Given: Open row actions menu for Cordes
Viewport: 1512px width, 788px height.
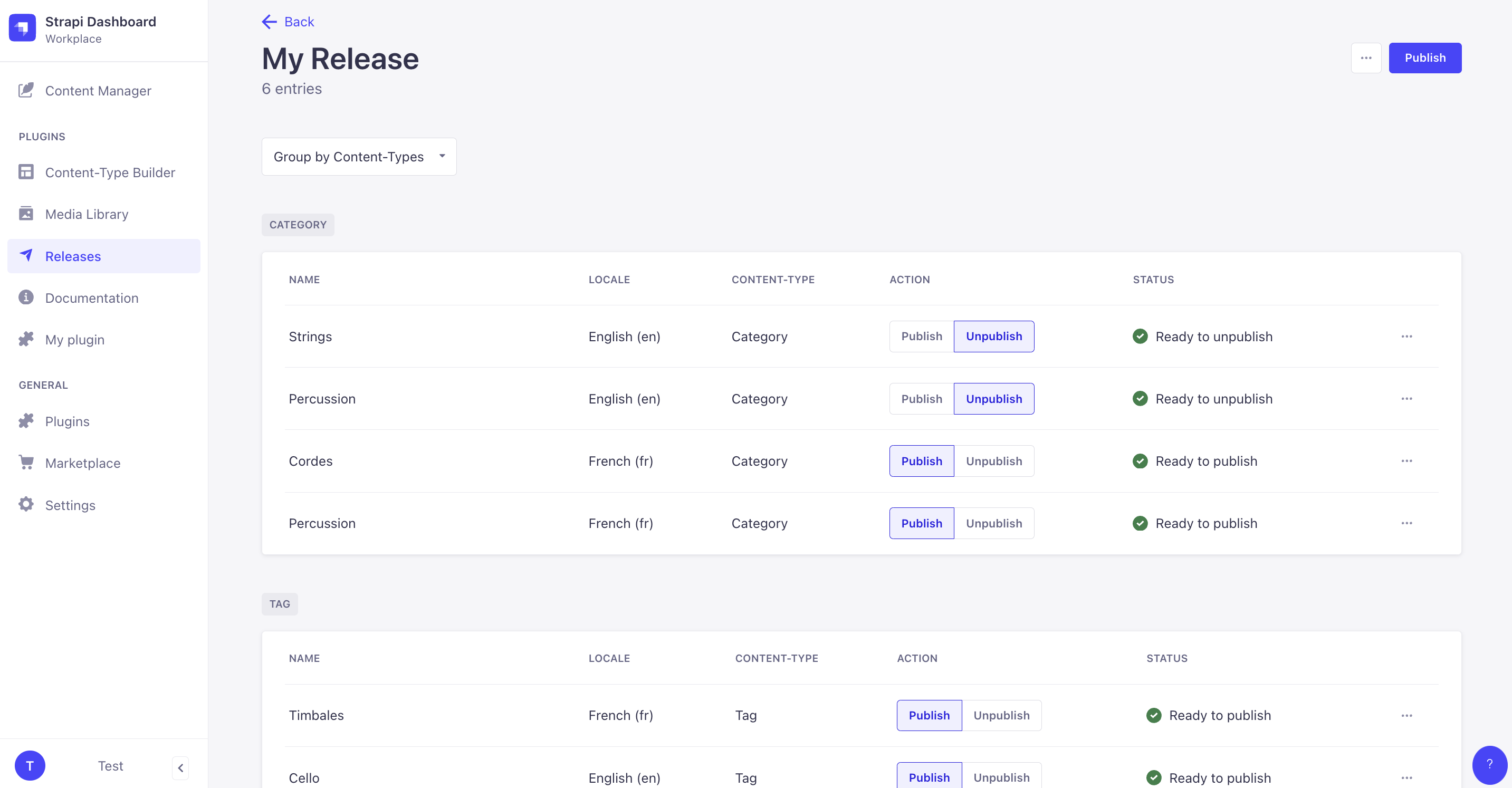Looking at the screenshot, I should (x=1406, y=461).
